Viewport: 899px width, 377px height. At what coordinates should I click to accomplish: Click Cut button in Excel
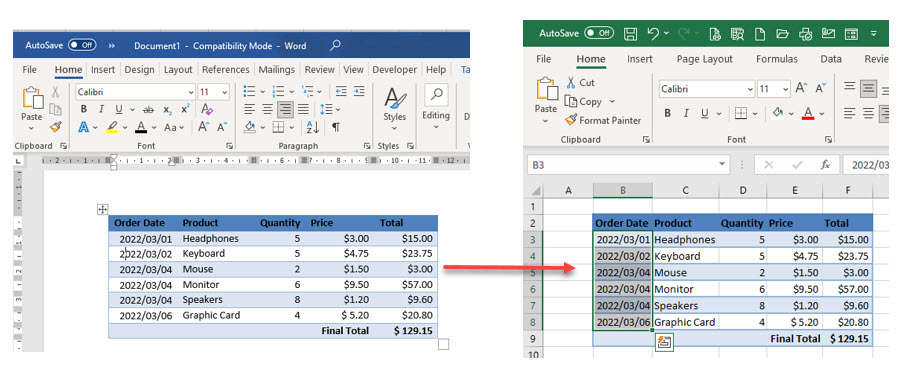coord(581,83)
